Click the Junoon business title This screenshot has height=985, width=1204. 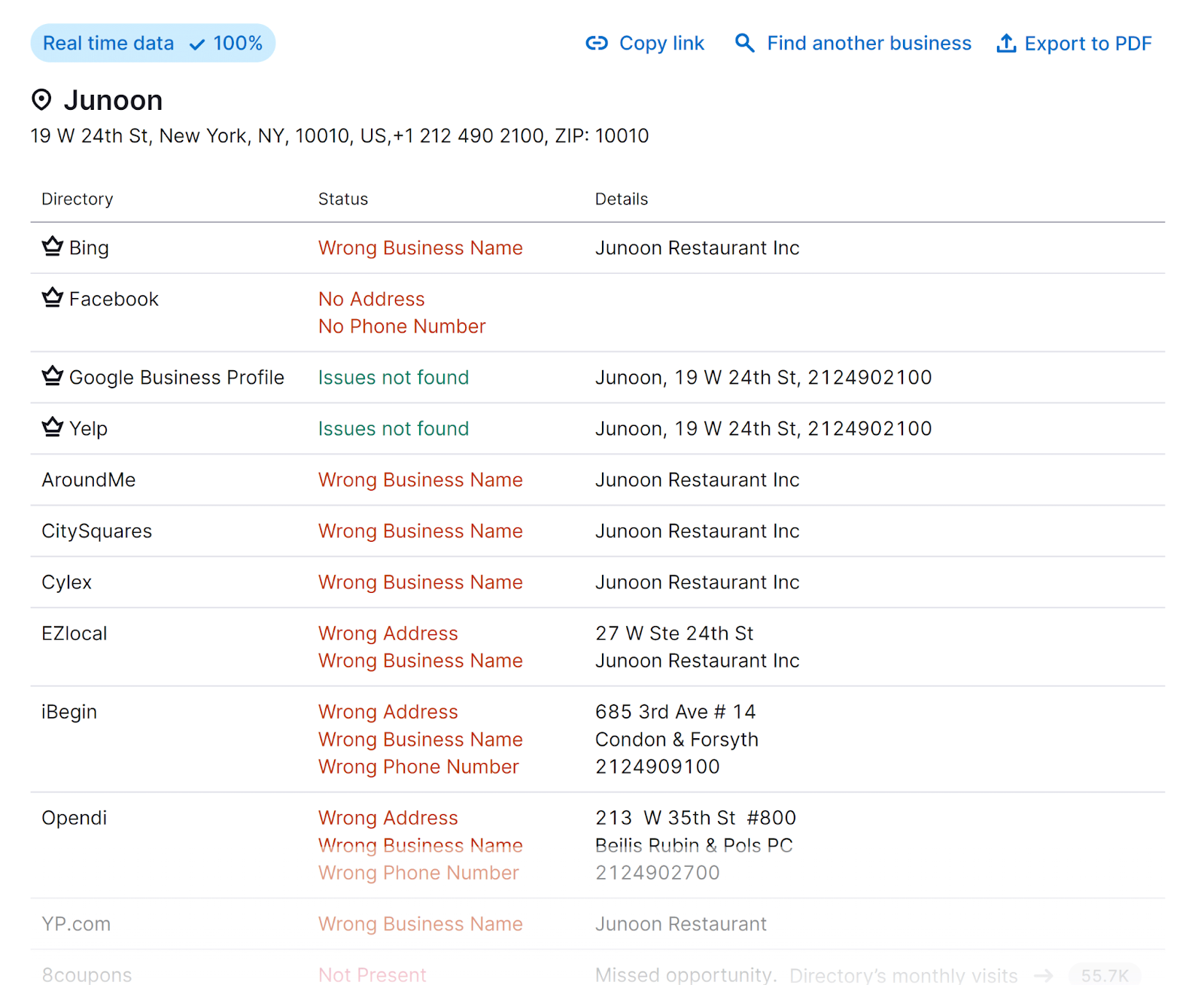point(113,100)
